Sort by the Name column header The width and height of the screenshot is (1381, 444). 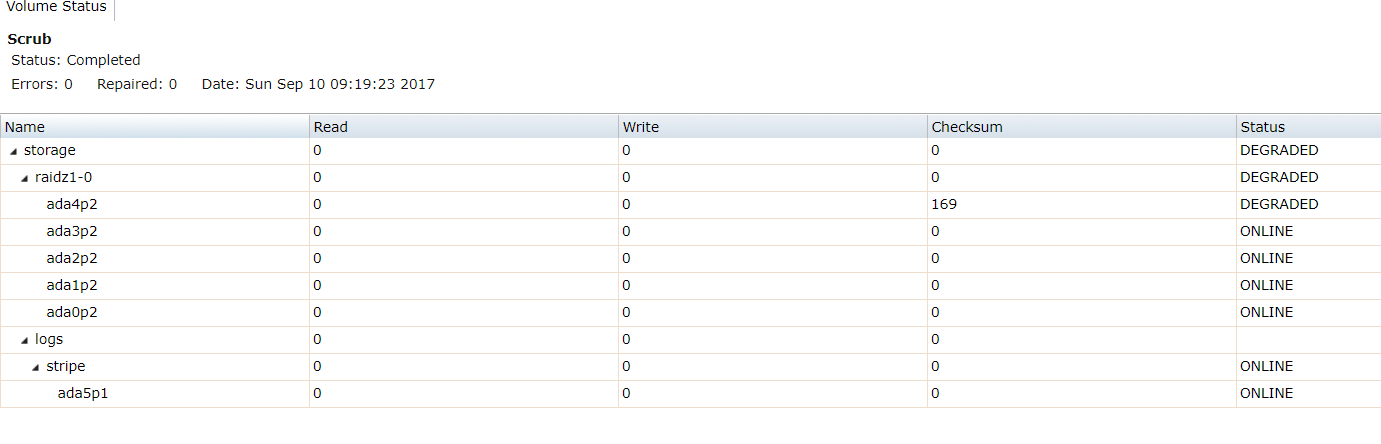pyautogui.click(x=155, y=127)
